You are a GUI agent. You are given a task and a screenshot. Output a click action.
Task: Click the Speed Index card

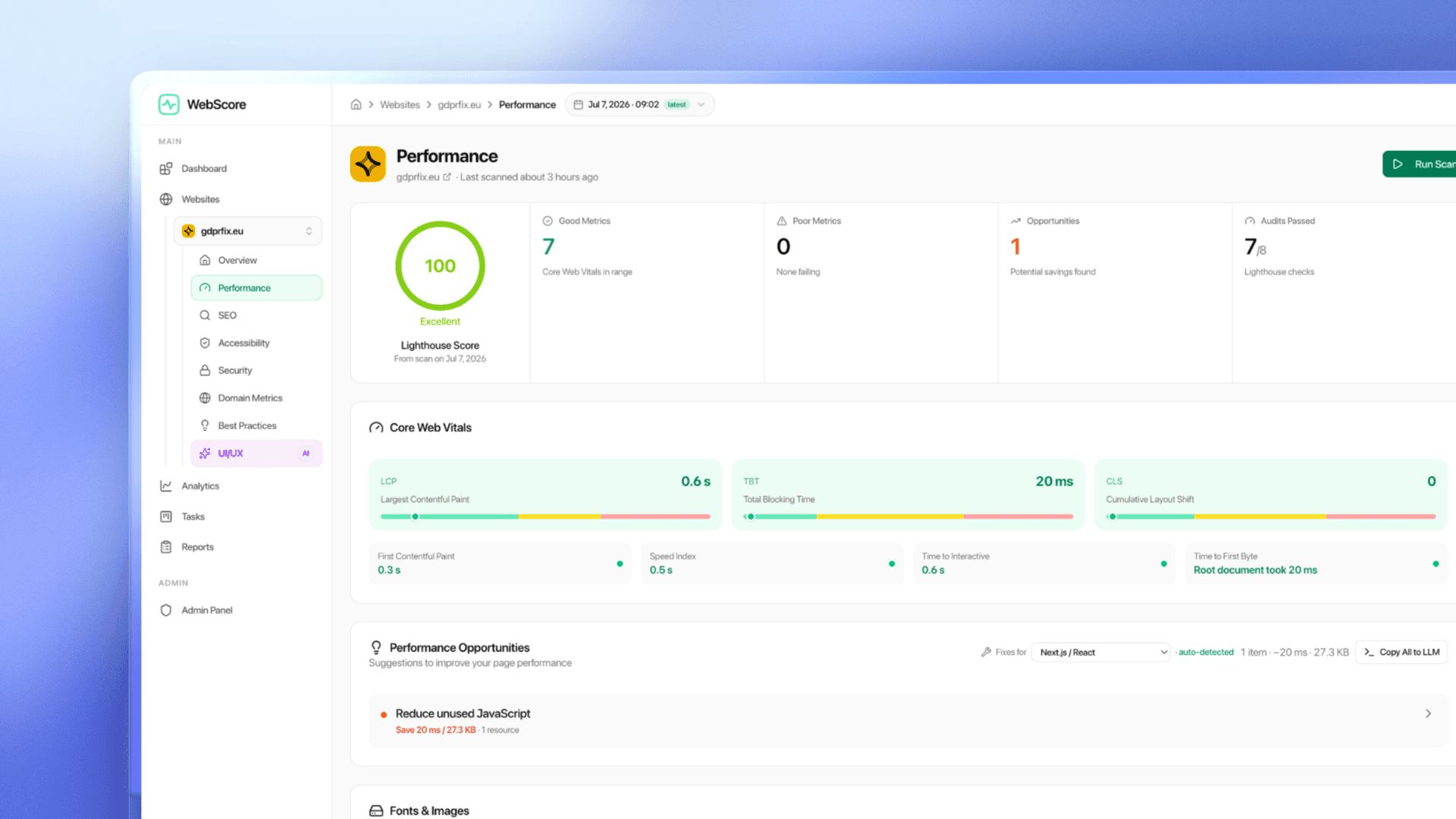(x=772, y=563)
